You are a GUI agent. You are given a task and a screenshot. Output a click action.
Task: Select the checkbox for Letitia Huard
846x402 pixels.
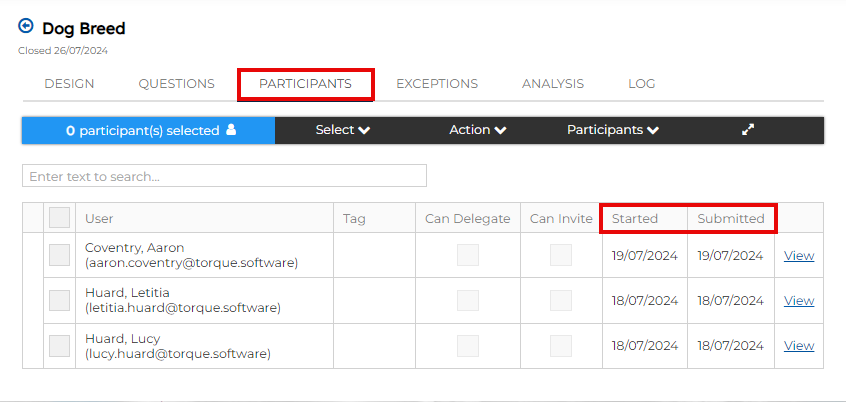pyautogui.click(x=59, y=300)
